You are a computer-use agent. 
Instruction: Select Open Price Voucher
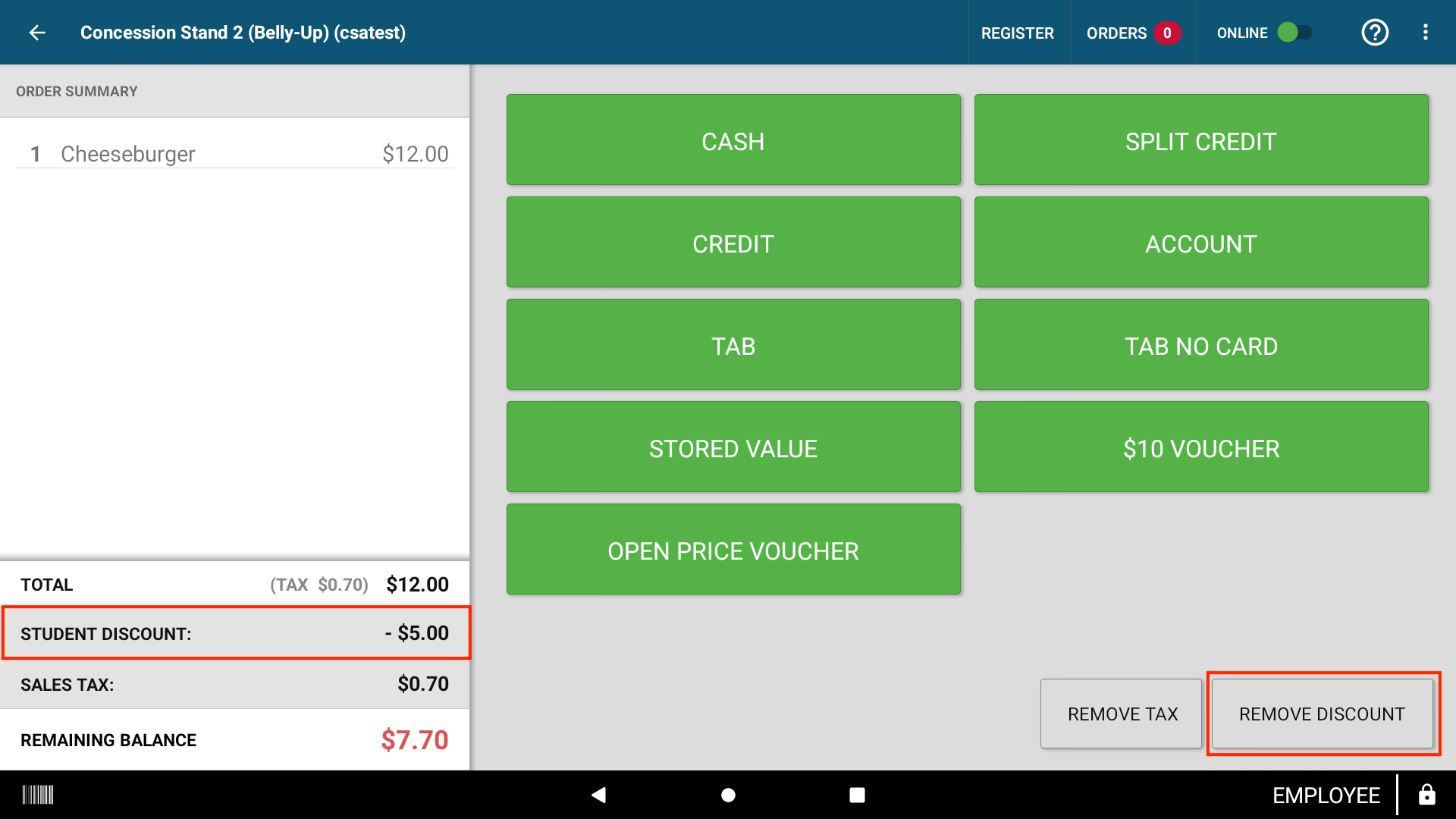(x=733, y=549)
